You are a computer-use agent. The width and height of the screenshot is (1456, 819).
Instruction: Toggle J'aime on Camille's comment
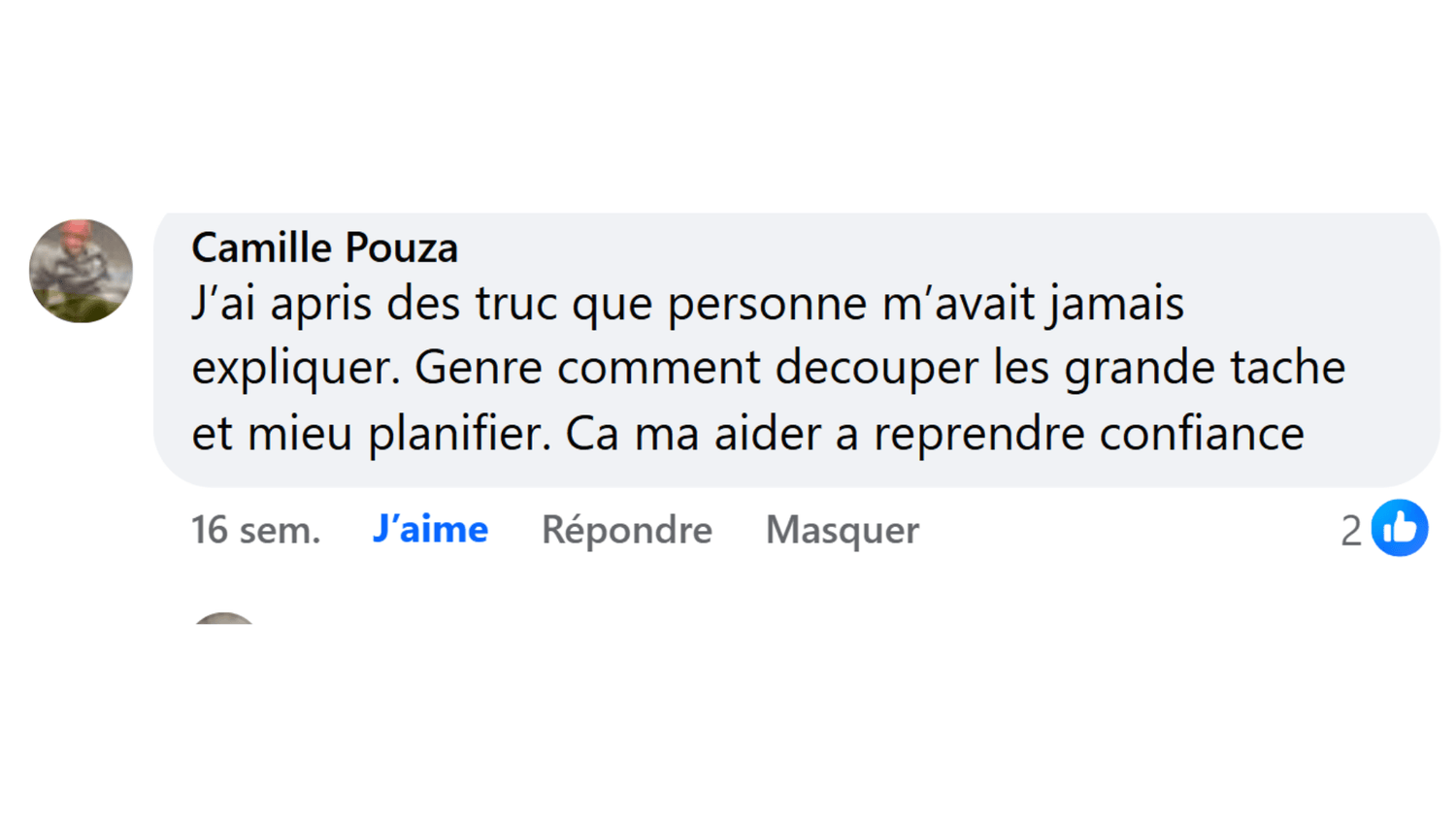[x=430, y=530]
